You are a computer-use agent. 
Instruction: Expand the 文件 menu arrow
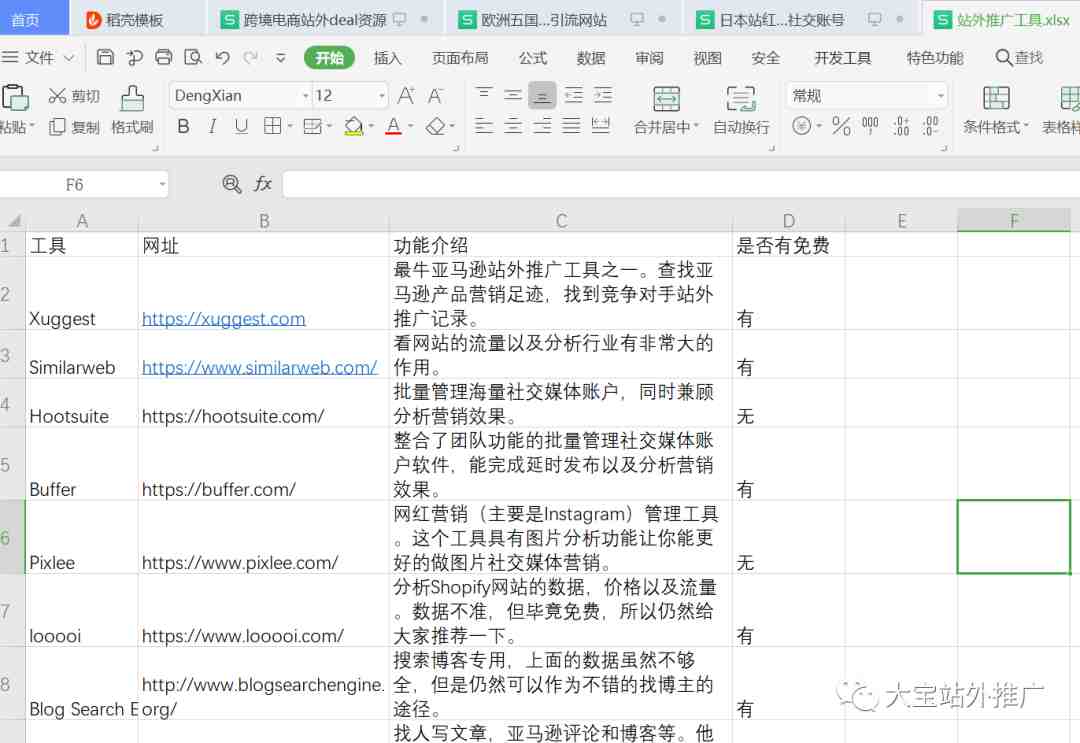[x=69, y=58]
